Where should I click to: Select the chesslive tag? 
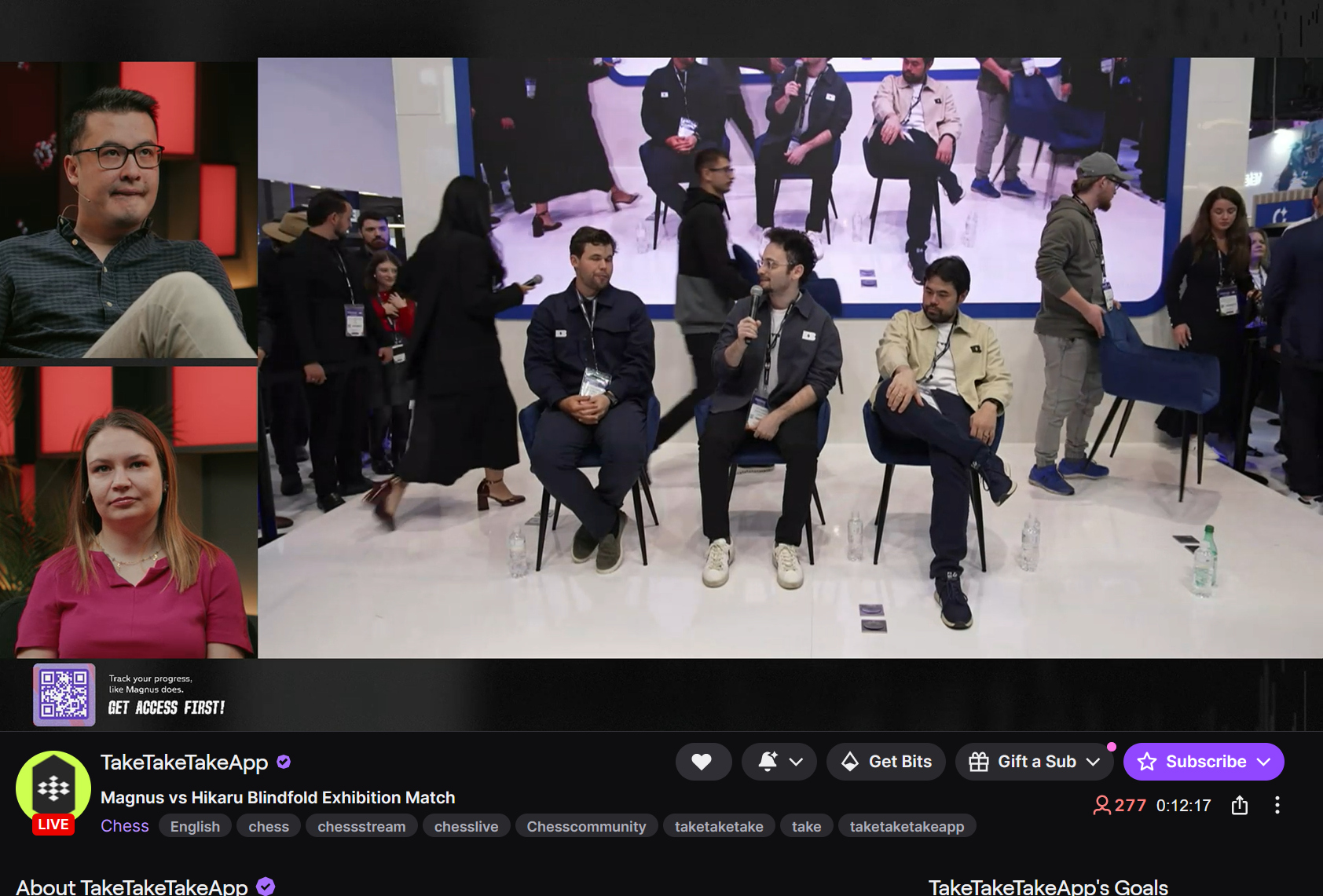466,826
